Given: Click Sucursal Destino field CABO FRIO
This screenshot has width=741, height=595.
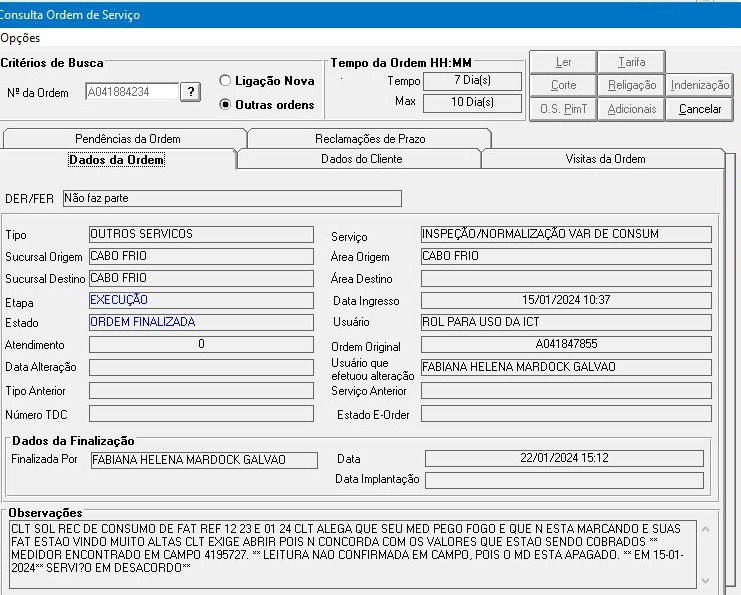Looking at the screenshot, I should pyautogui.click(x=201, y=278).
